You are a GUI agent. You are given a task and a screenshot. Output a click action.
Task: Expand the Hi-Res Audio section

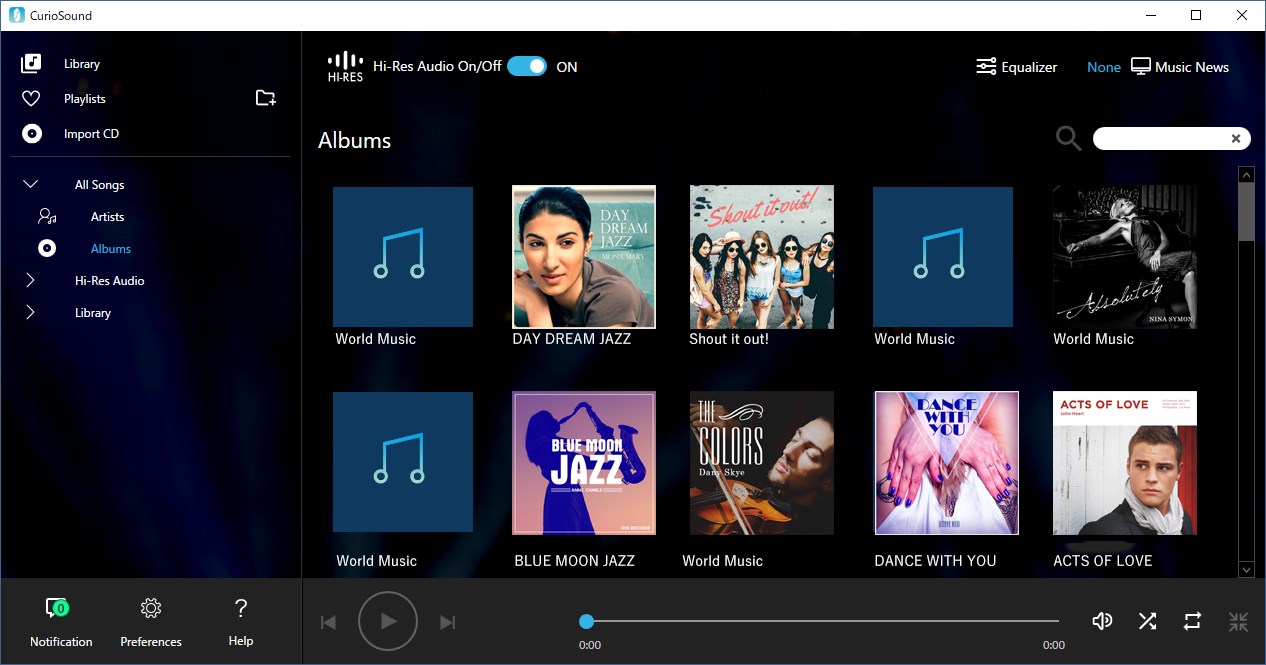tap(29, 280)
